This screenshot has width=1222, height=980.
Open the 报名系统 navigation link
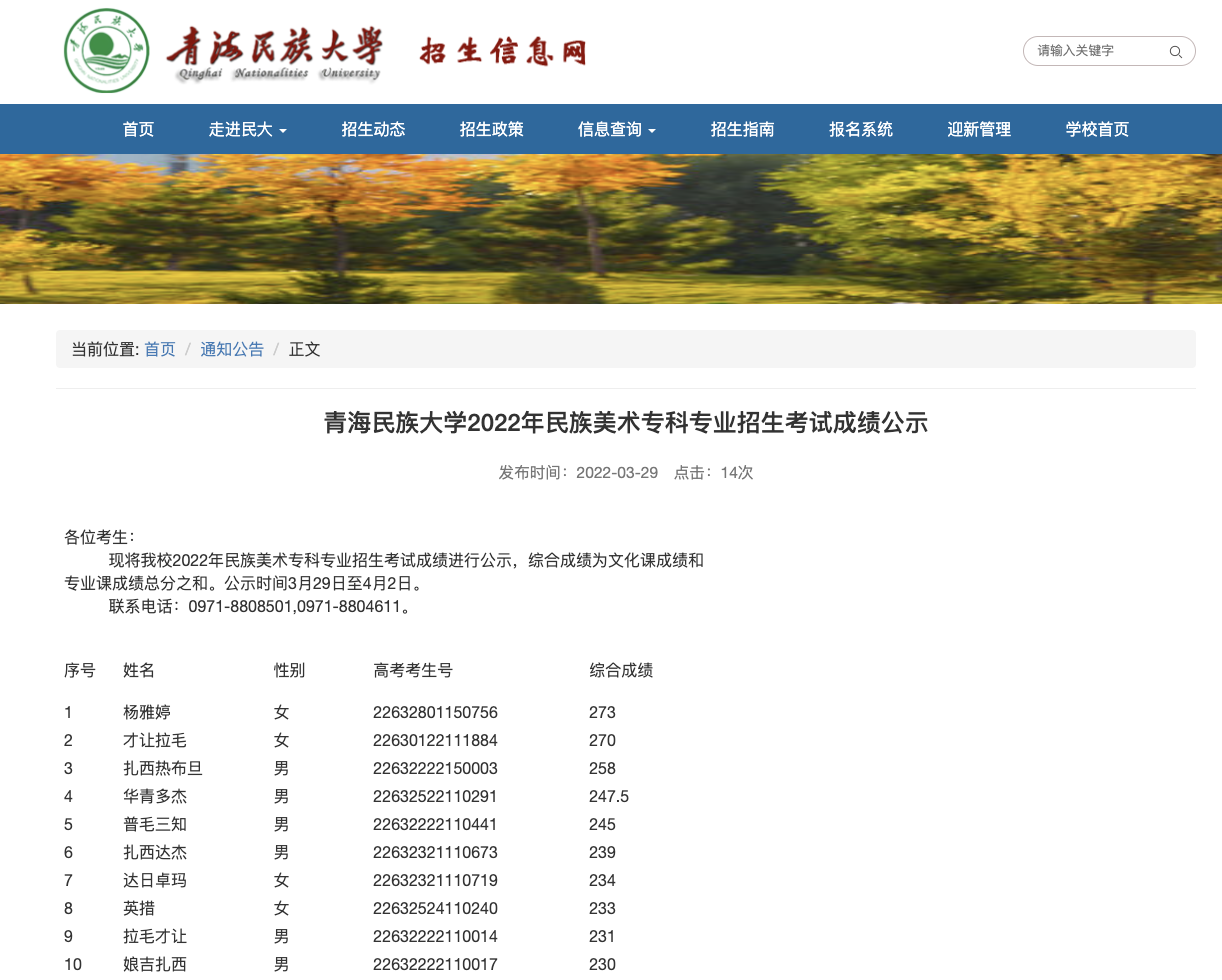point(860,129)
